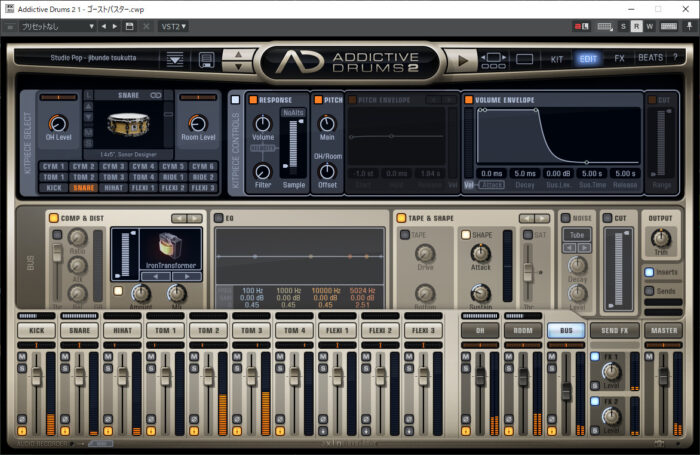Choose next distortion type below IronTransformer
Viewport: 700px width, 455px height.
(x=187, y=276)
